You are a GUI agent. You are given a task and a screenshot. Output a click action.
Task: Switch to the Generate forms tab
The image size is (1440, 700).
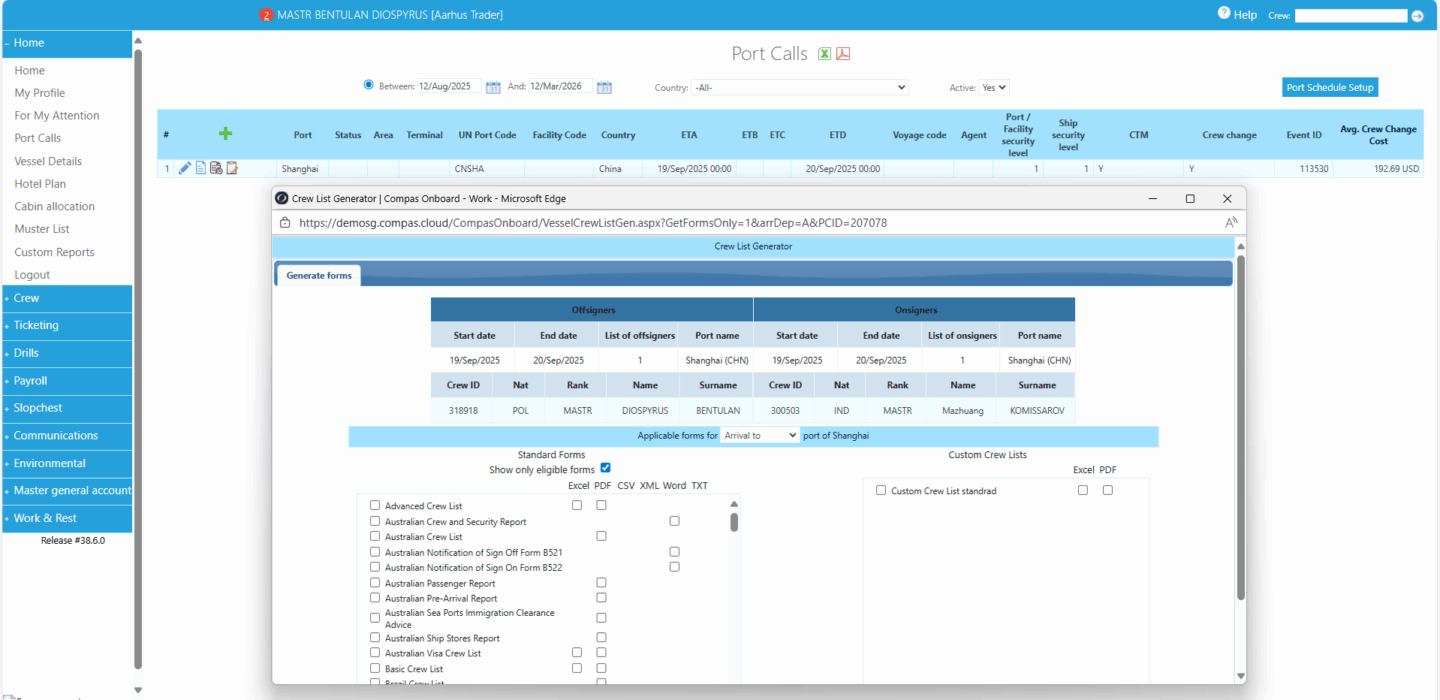[x=319, y=275]
